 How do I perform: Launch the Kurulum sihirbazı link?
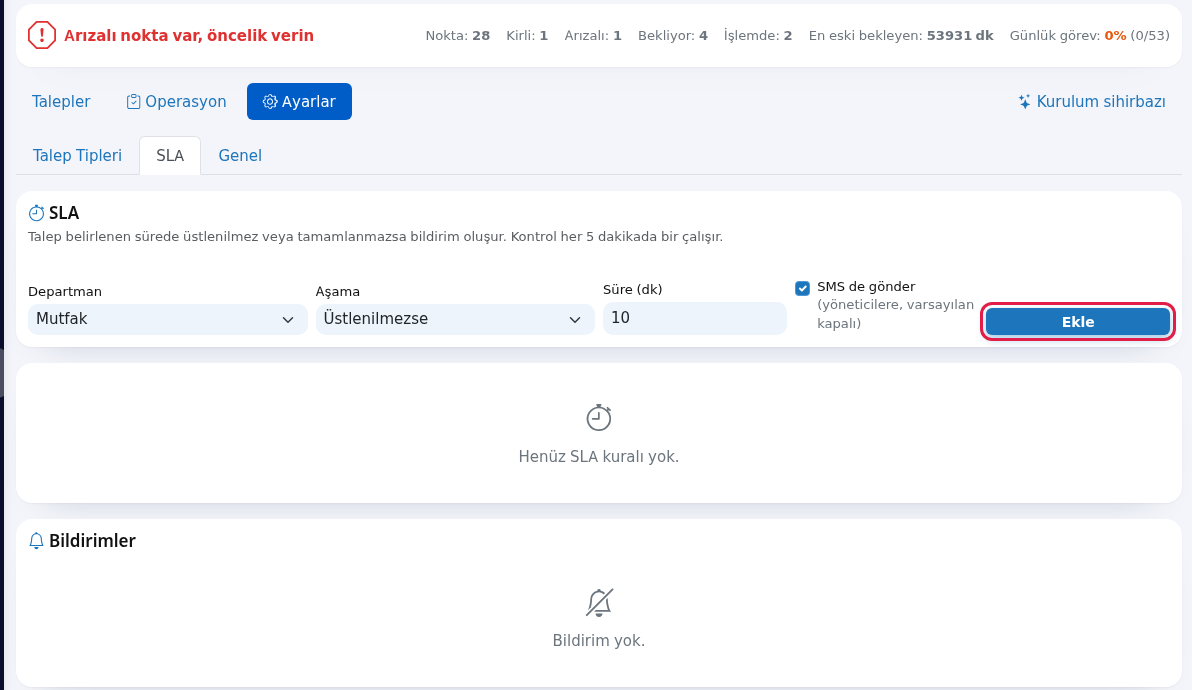pos(1092,101)
